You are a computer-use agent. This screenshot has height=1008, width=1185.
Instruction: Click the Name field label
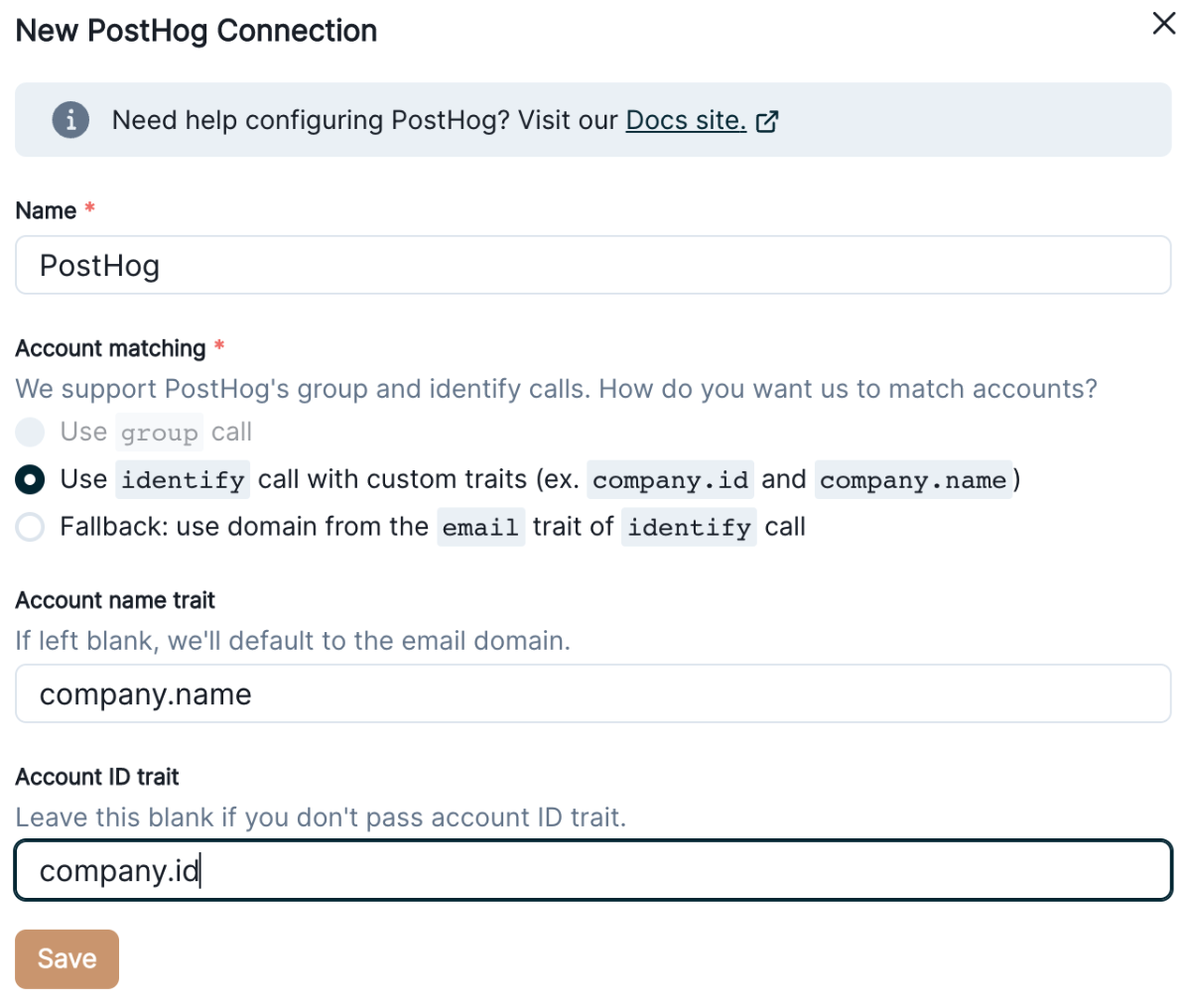click(46, 210)
